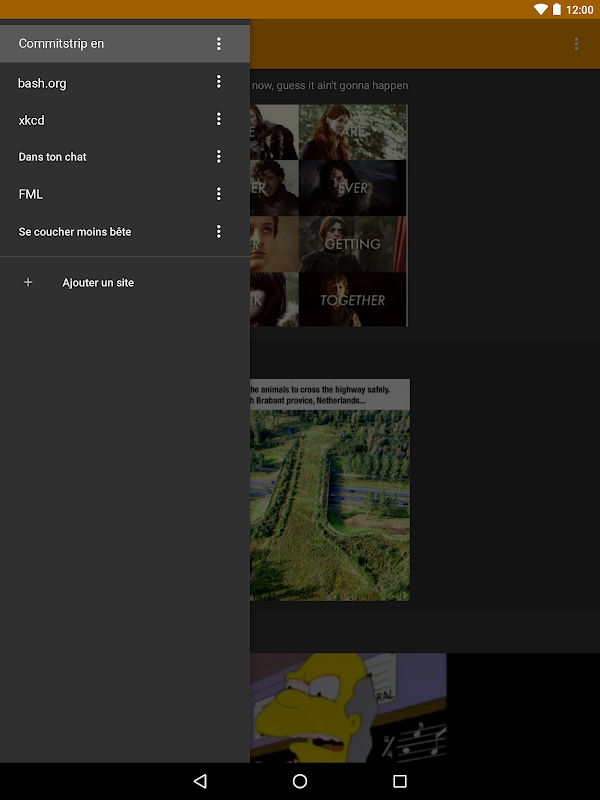
Task: Tap the Android recent apps button
Action: [x=400, y=781]
